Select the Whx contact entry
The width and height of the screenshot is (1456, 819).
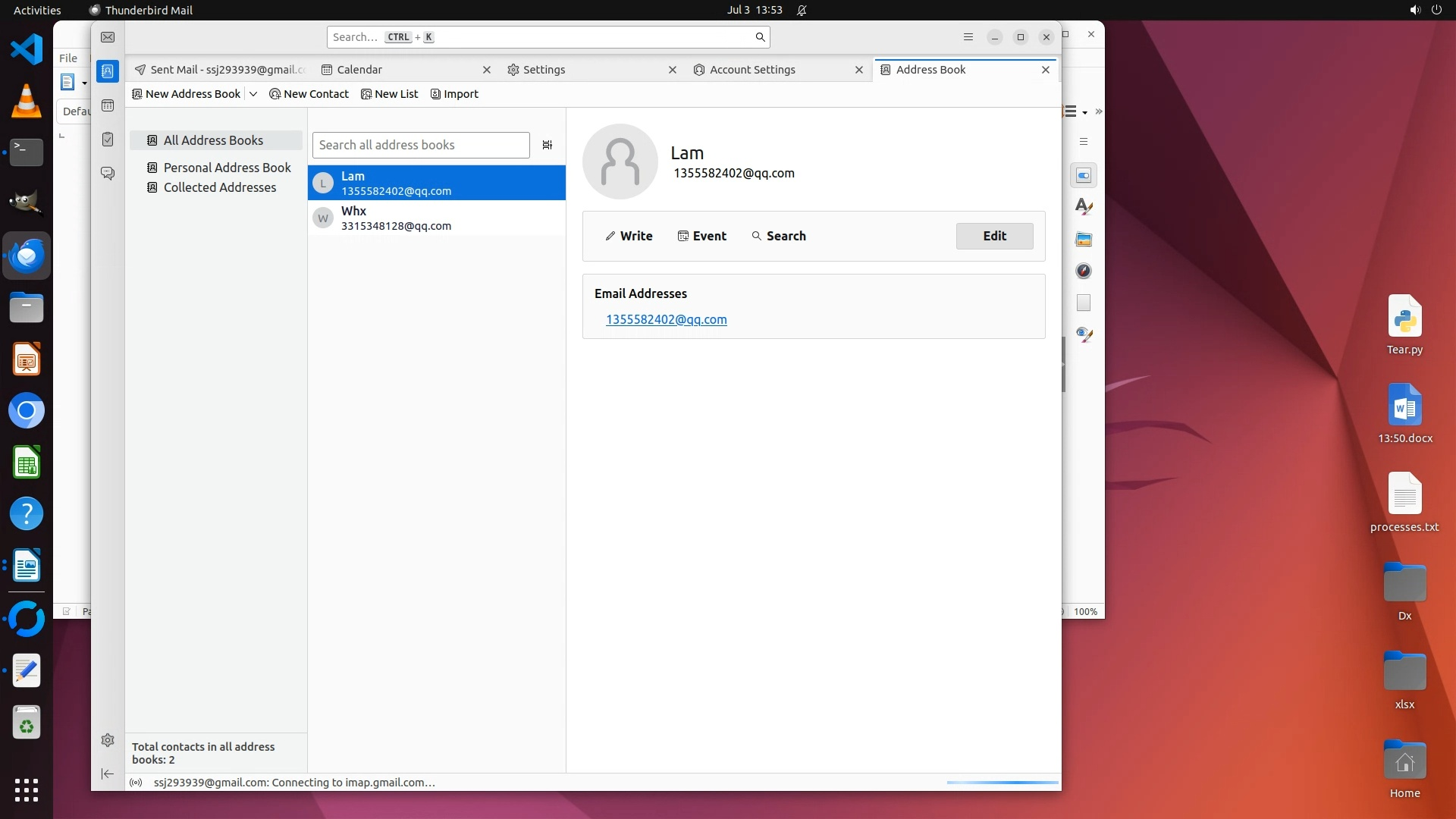coord(436,218)
